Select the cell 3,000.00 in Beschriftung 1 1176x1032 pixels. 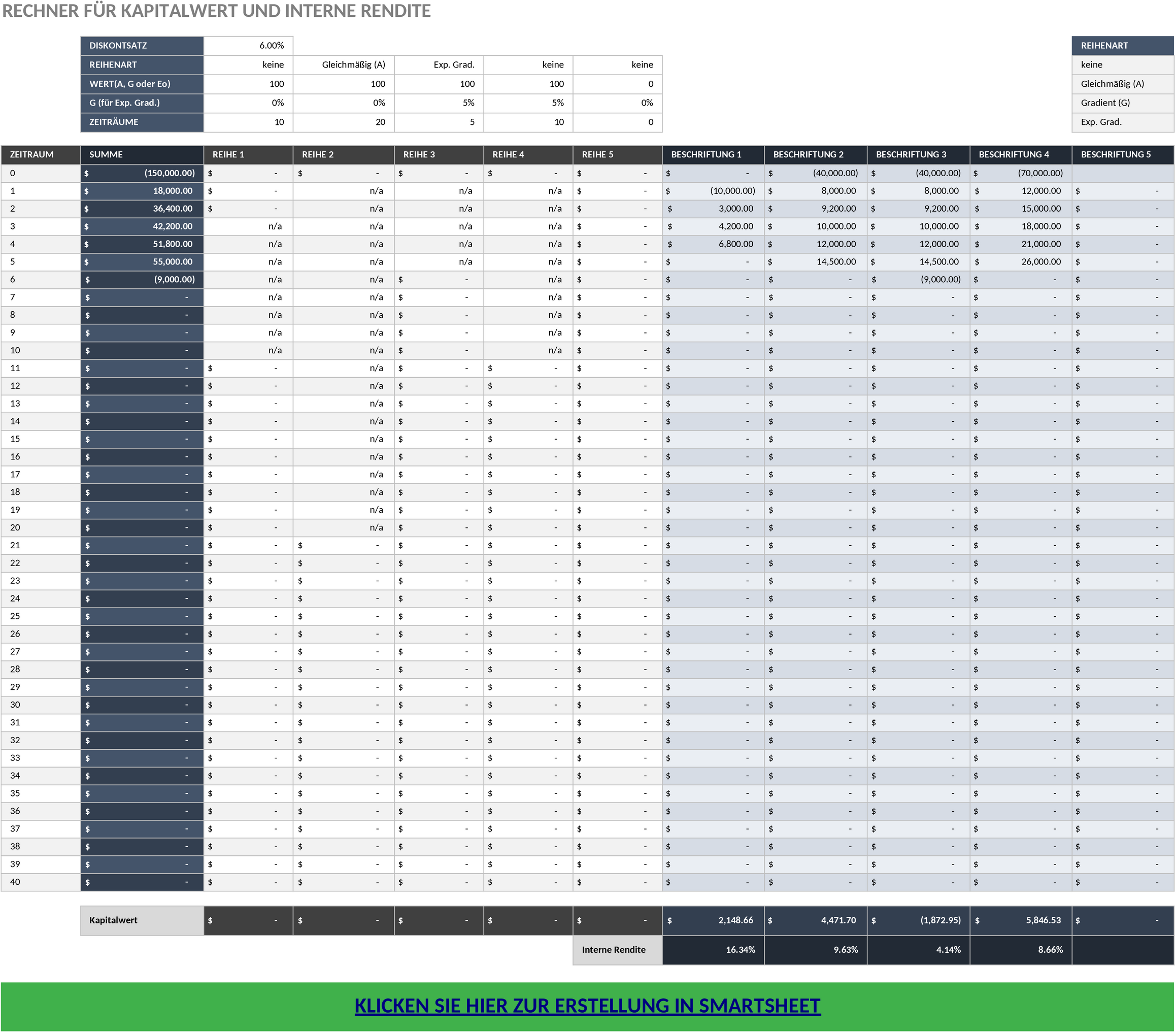[x=714, y=209]
